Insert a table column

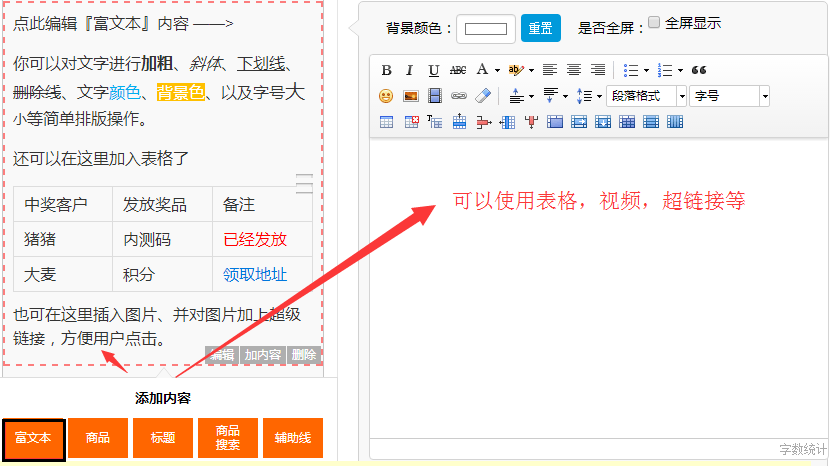(x=507, y=122)
